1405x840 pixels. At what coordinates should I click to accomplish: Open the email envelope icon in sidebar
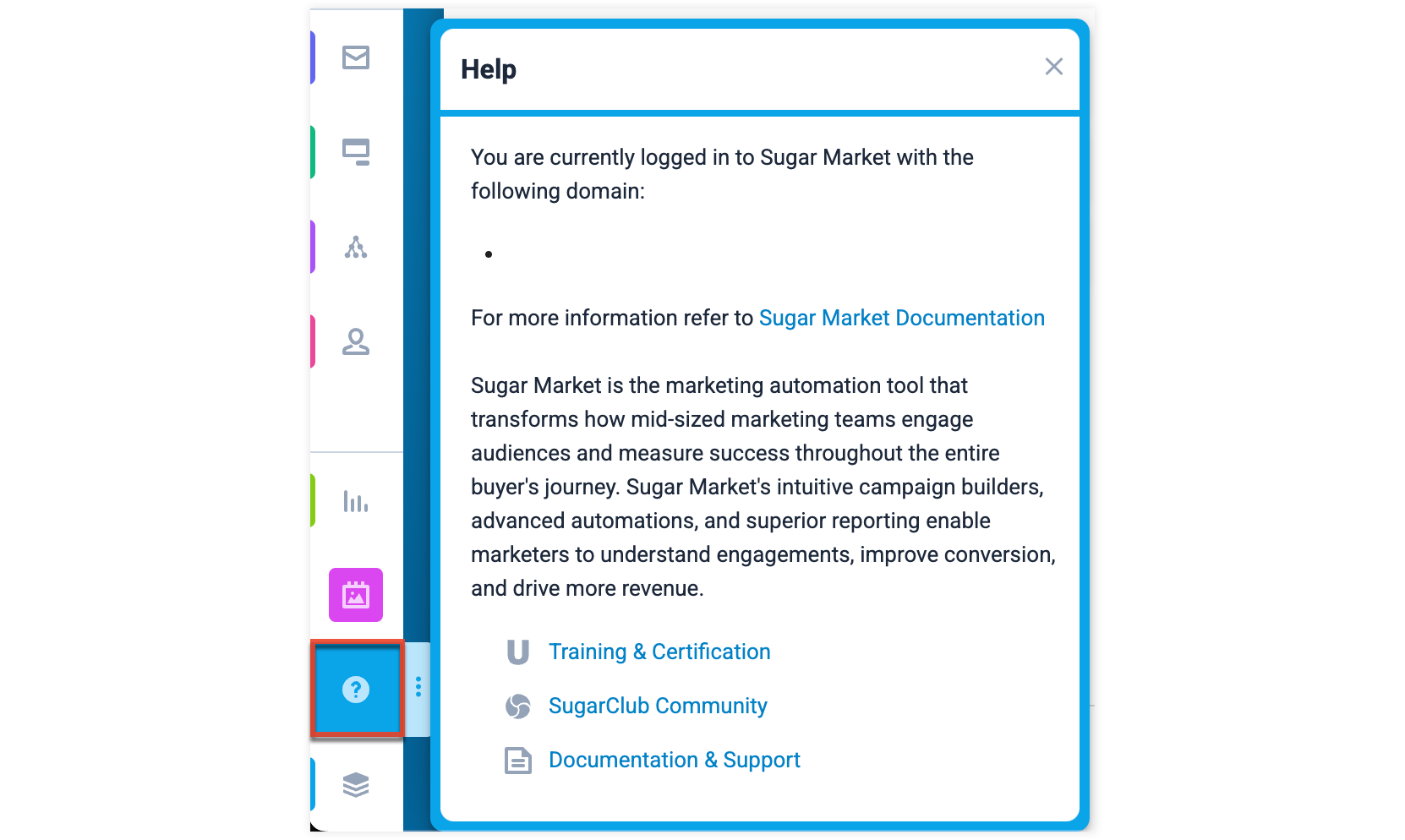click(x=356, y=57)
